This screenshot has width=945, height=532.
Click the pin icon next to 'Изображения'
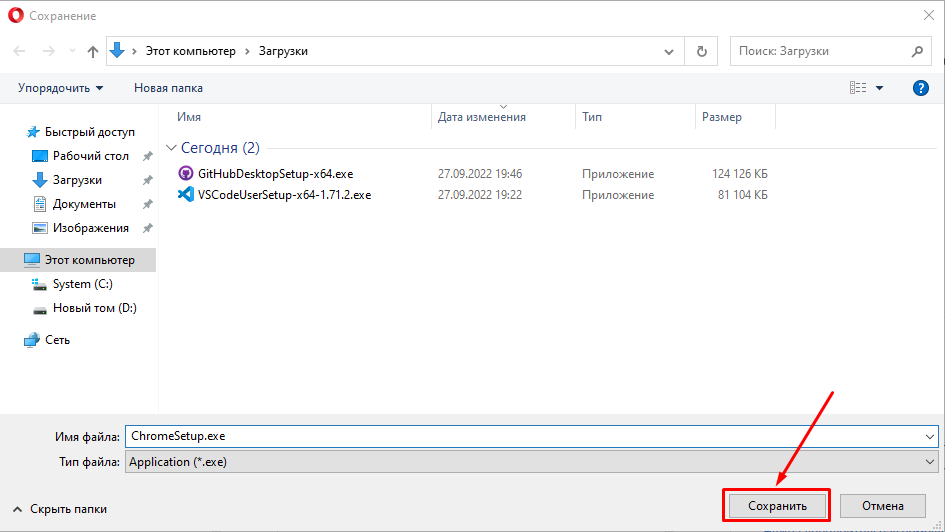147,228
